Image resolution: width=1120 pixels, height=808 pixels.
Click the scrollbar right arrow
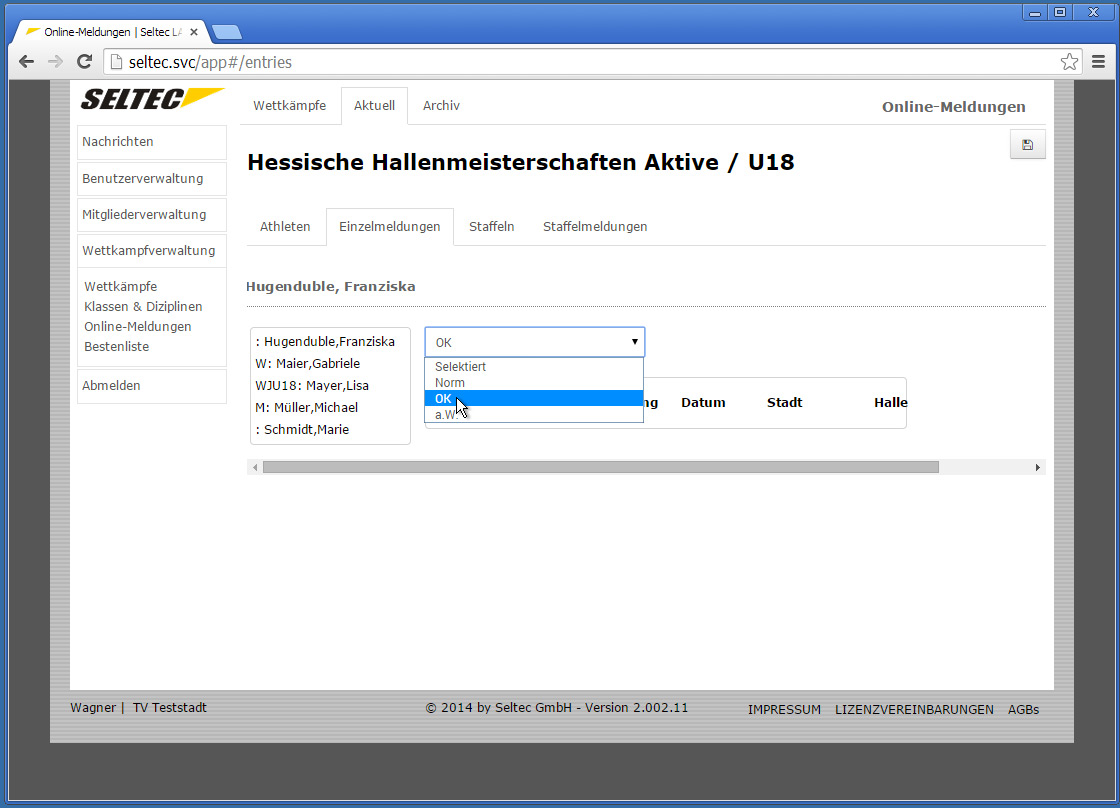point(1038,467)
